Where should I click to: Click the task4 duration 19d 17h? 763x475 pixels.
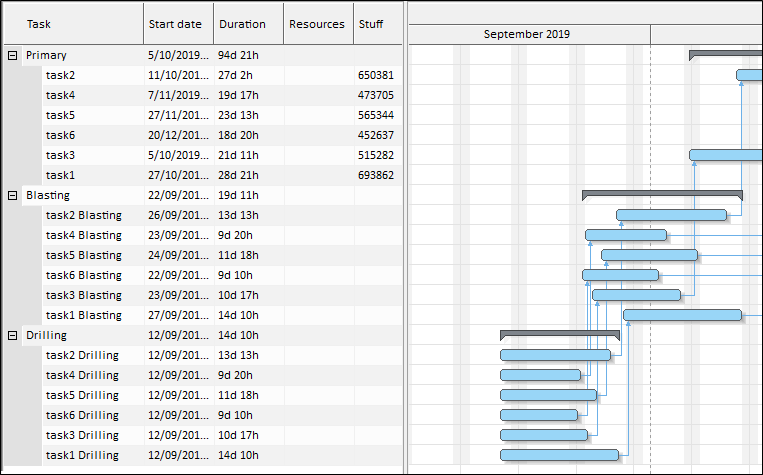(x=238, y=95)
